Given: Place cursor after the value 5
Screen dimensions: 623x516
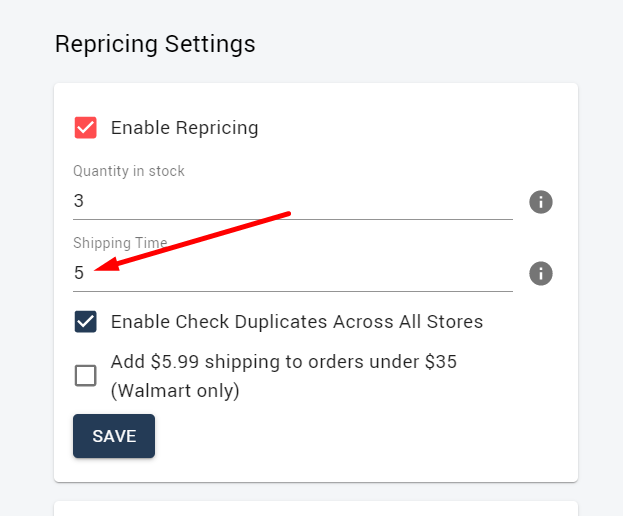Looking at the screenshot, I should pyautogui.click(x=85, y=273).
